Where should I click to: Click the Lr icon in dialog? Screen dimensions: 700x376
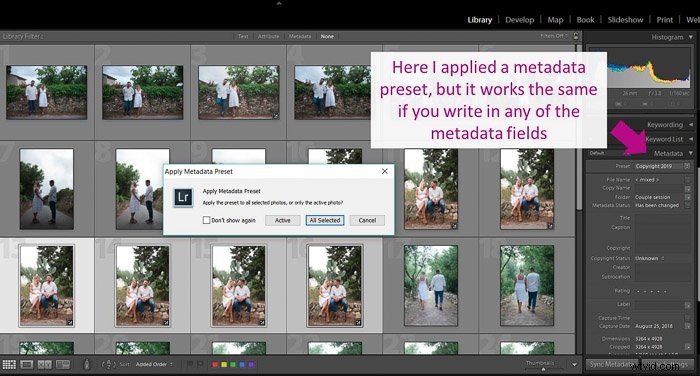pos(183,197)
